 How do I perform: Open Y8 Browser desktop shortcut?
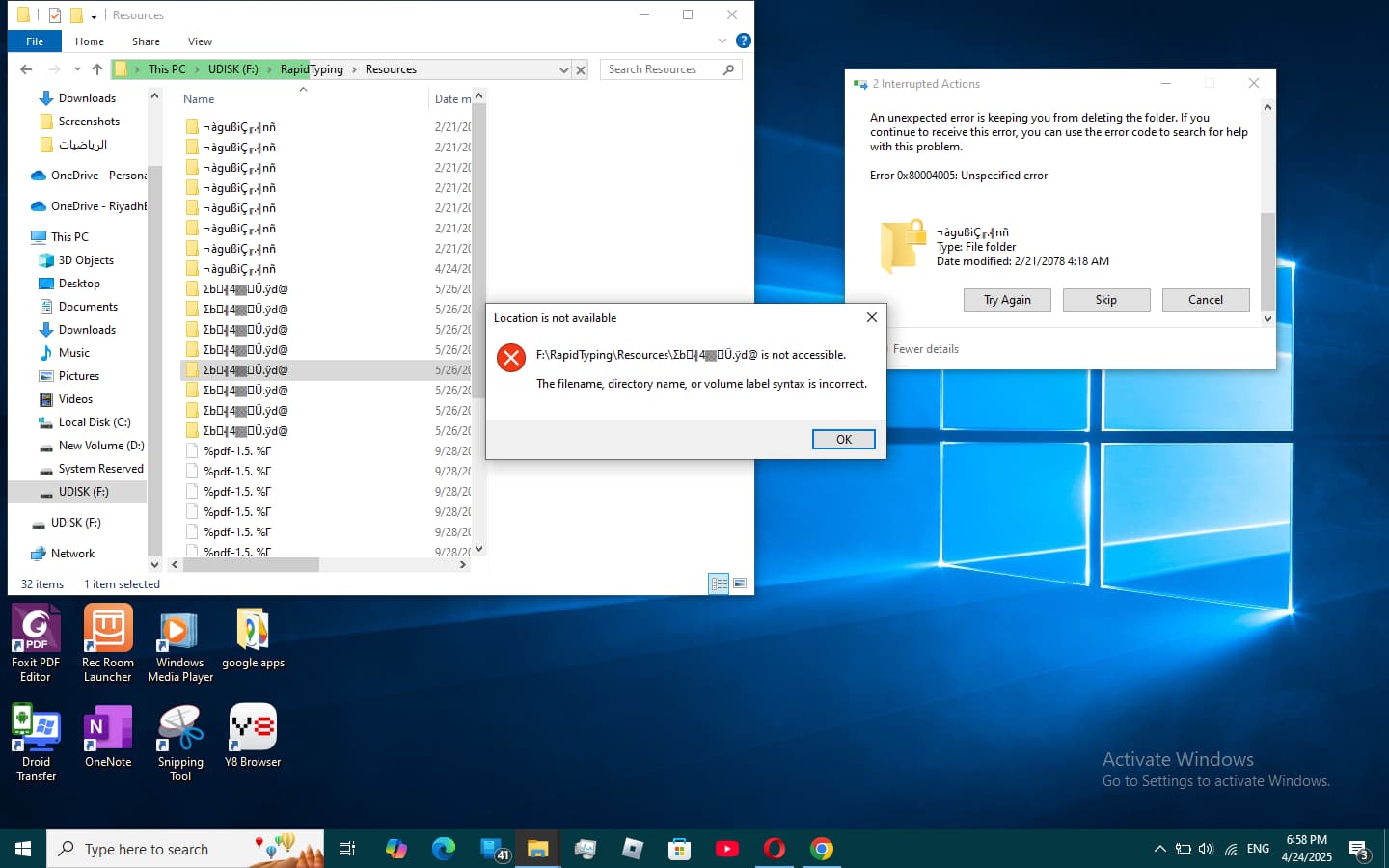click(x=253, y=735)
